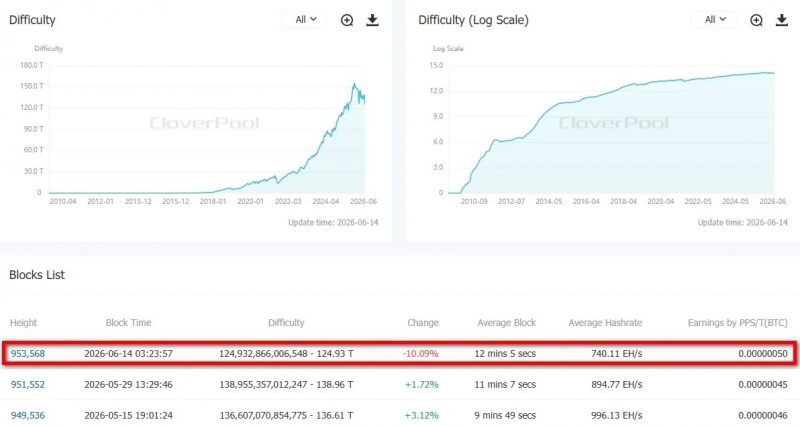Click earnings value 0.00000050
This screenshot has width=800, height=426.
[763, 354]
